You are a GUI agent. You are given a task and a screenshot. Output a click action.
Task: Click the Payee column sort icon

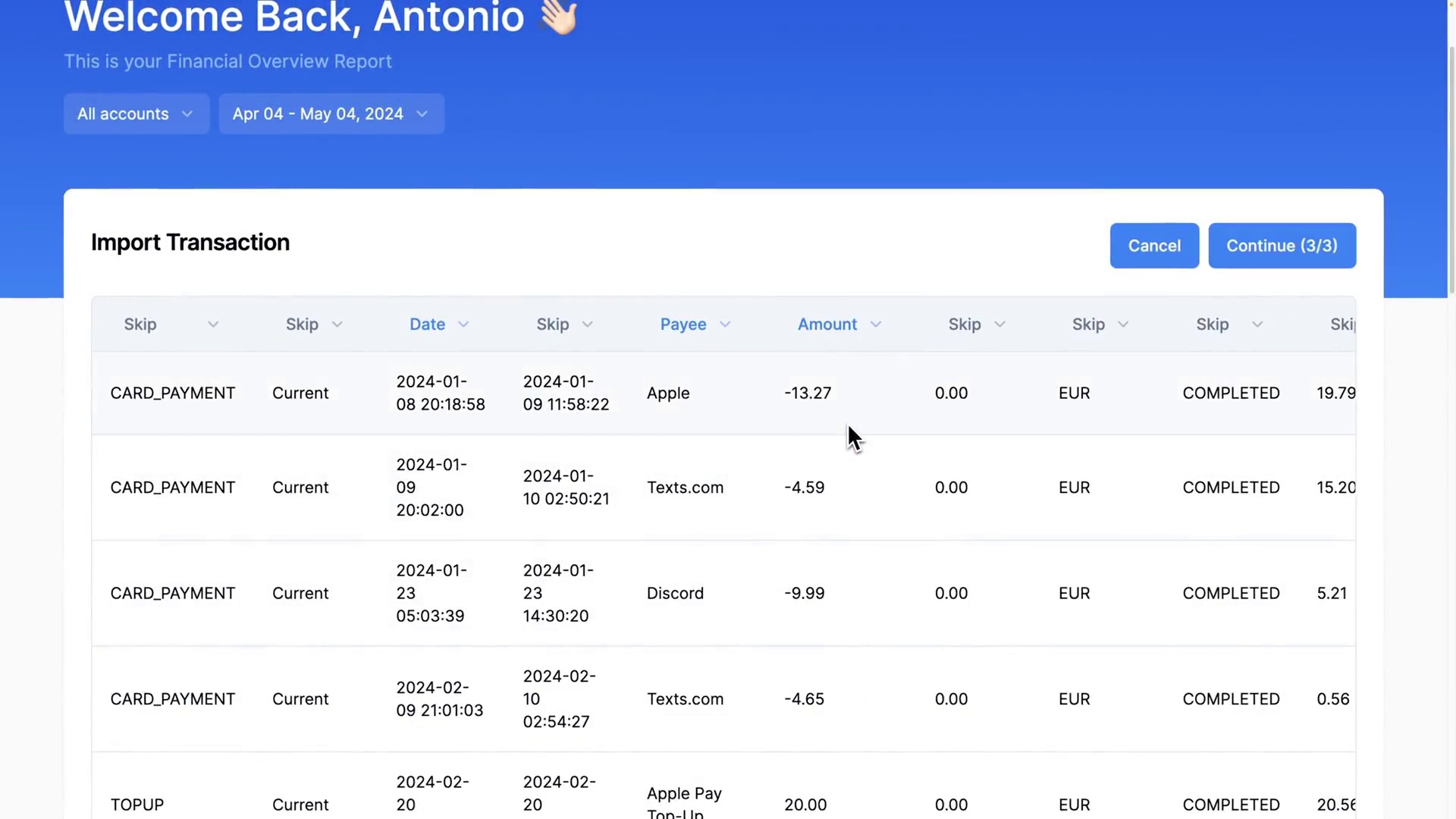click(x=726, y=324)
